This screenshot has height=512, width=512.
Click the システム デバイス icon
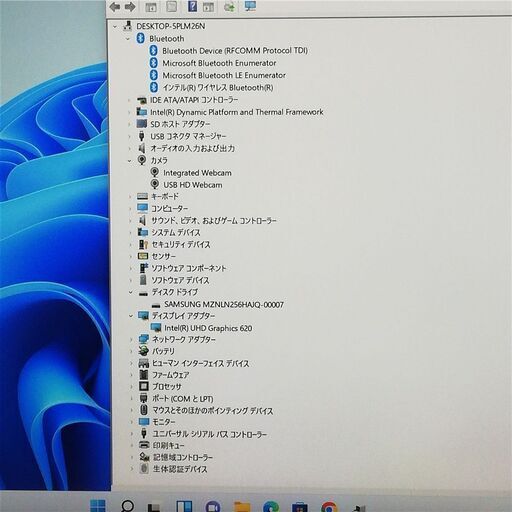(x=143, y=232)
